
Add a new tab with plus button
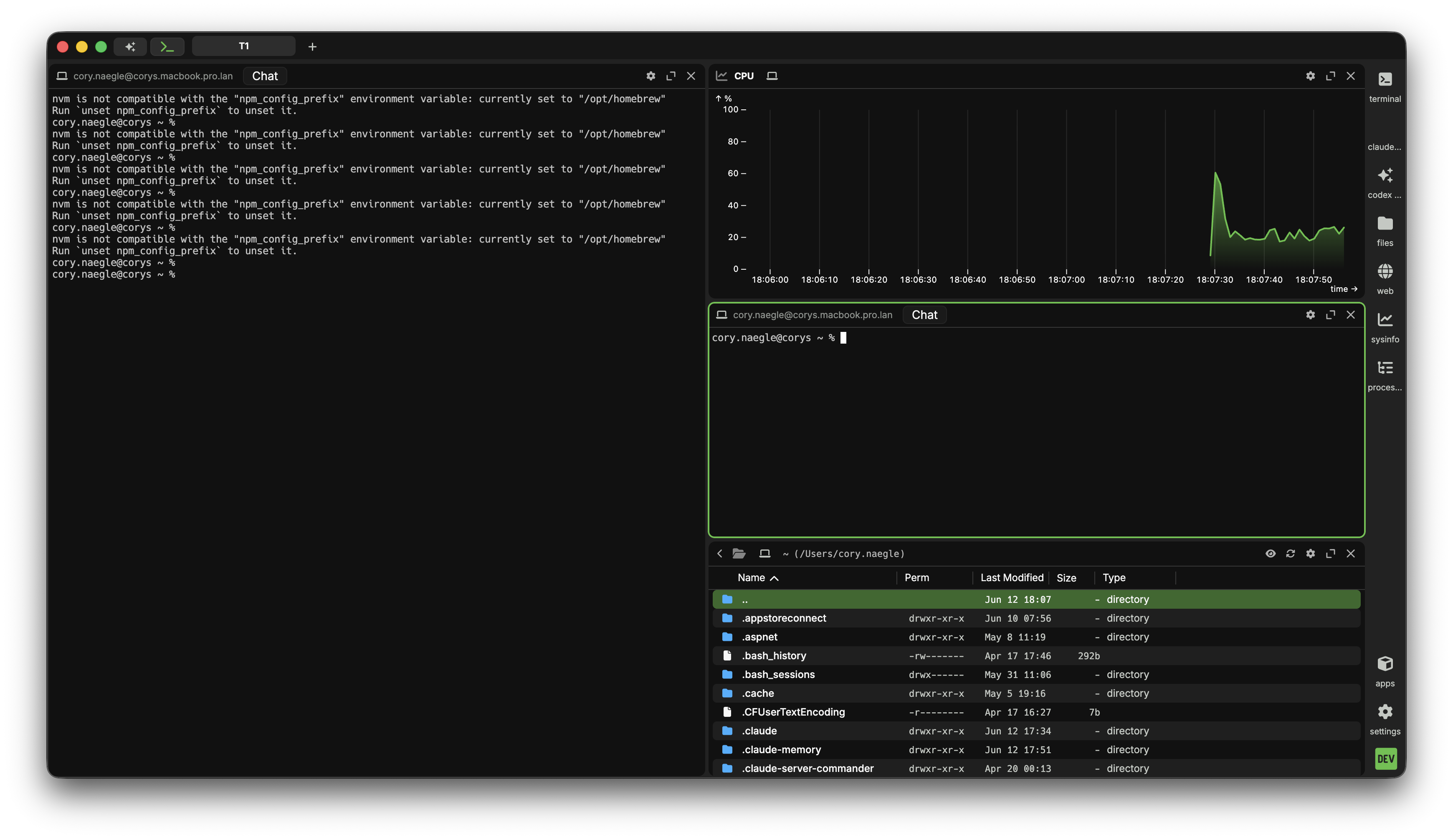coord(312,47)
